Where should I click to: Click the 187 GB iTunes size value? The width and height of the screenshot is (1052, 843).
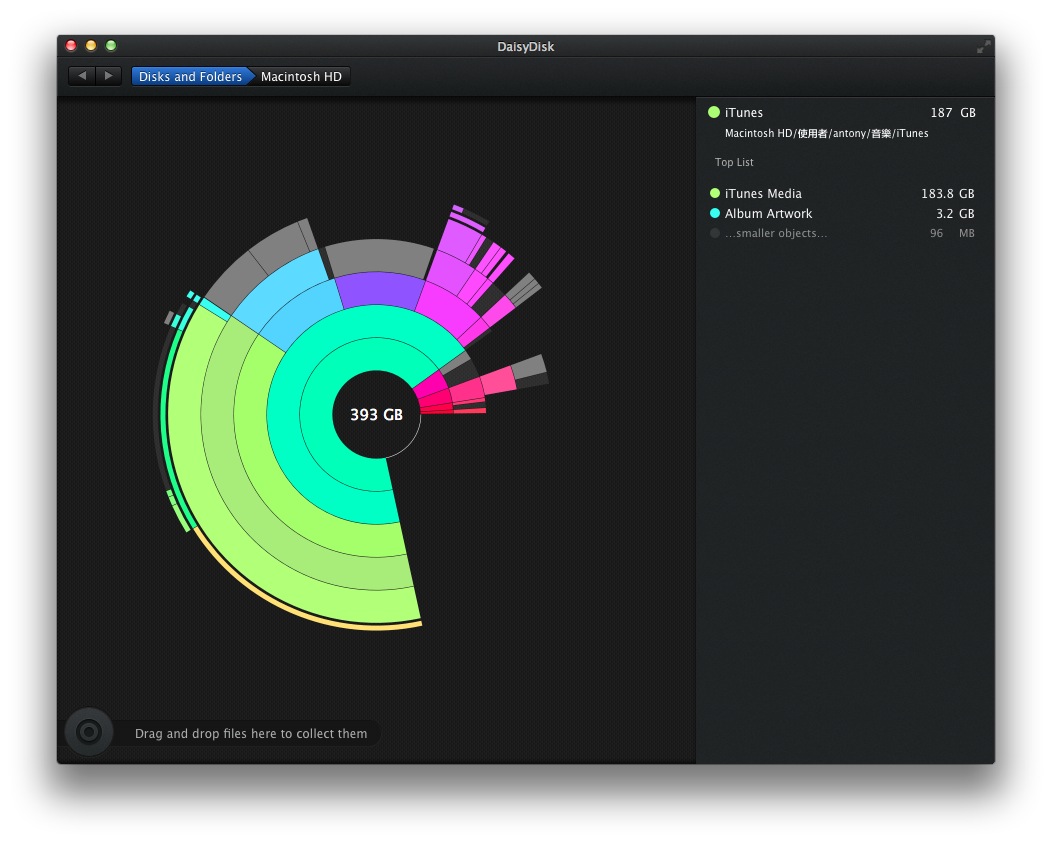click(x=953, y=113)
